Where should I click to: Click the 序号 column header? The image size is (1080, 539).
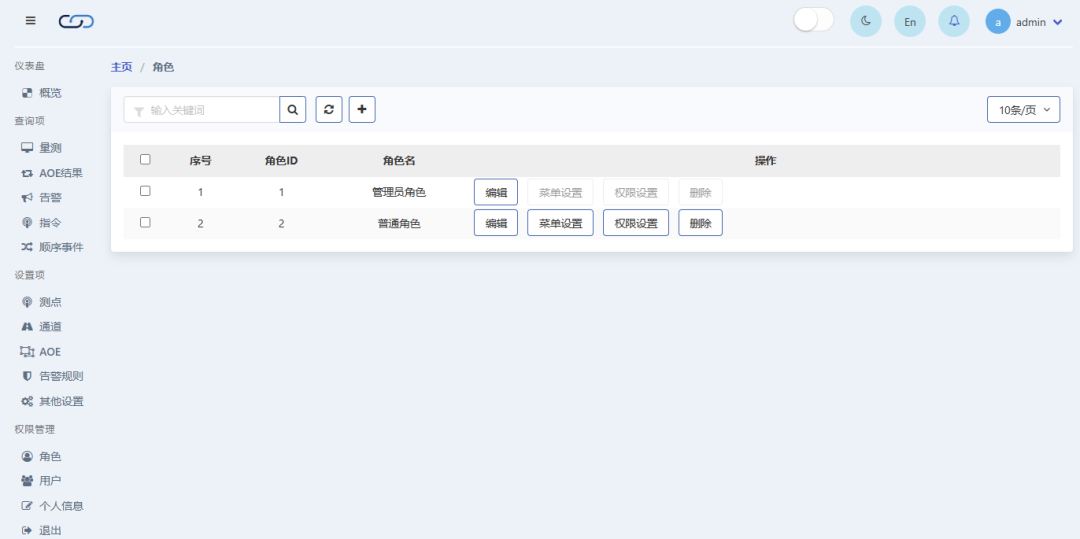tap(200, 160)
